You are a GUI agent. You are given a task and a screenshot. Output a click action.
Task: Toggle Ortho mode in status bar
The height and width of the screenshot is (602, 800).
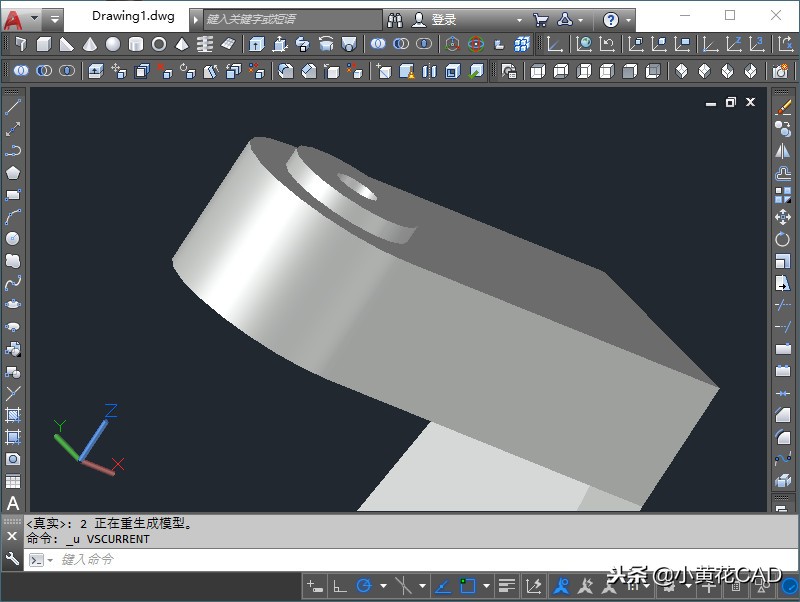pos(340,586)
